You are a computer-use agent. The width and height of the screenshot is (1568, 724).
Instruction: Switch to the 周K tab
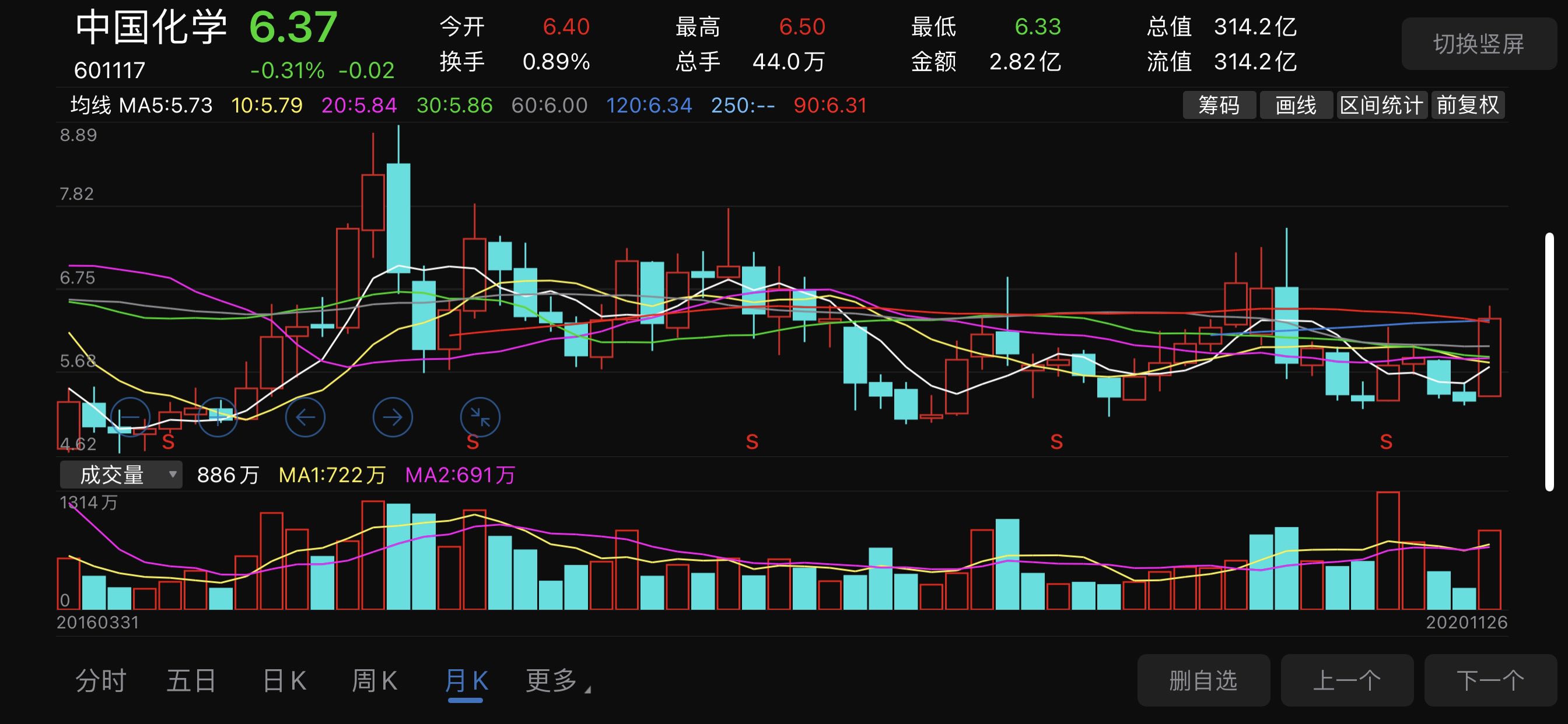coord(374,680)
